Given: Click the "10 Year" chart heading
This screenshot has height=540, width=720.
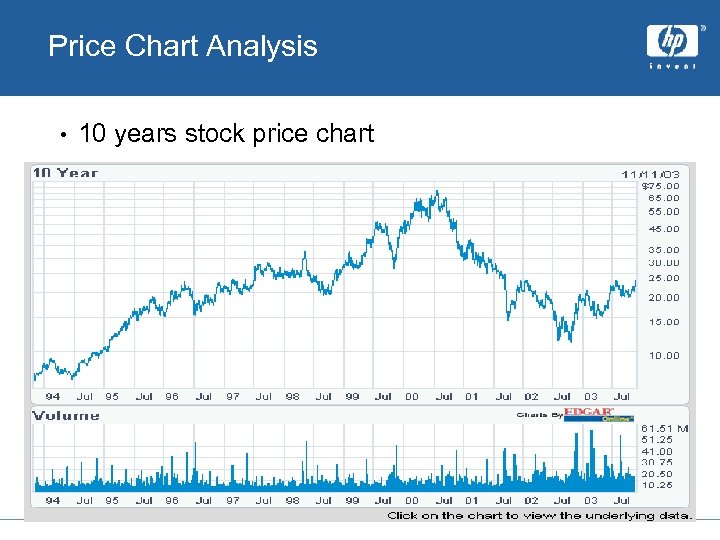Looking at the screenshot, I should click(66, 173).
